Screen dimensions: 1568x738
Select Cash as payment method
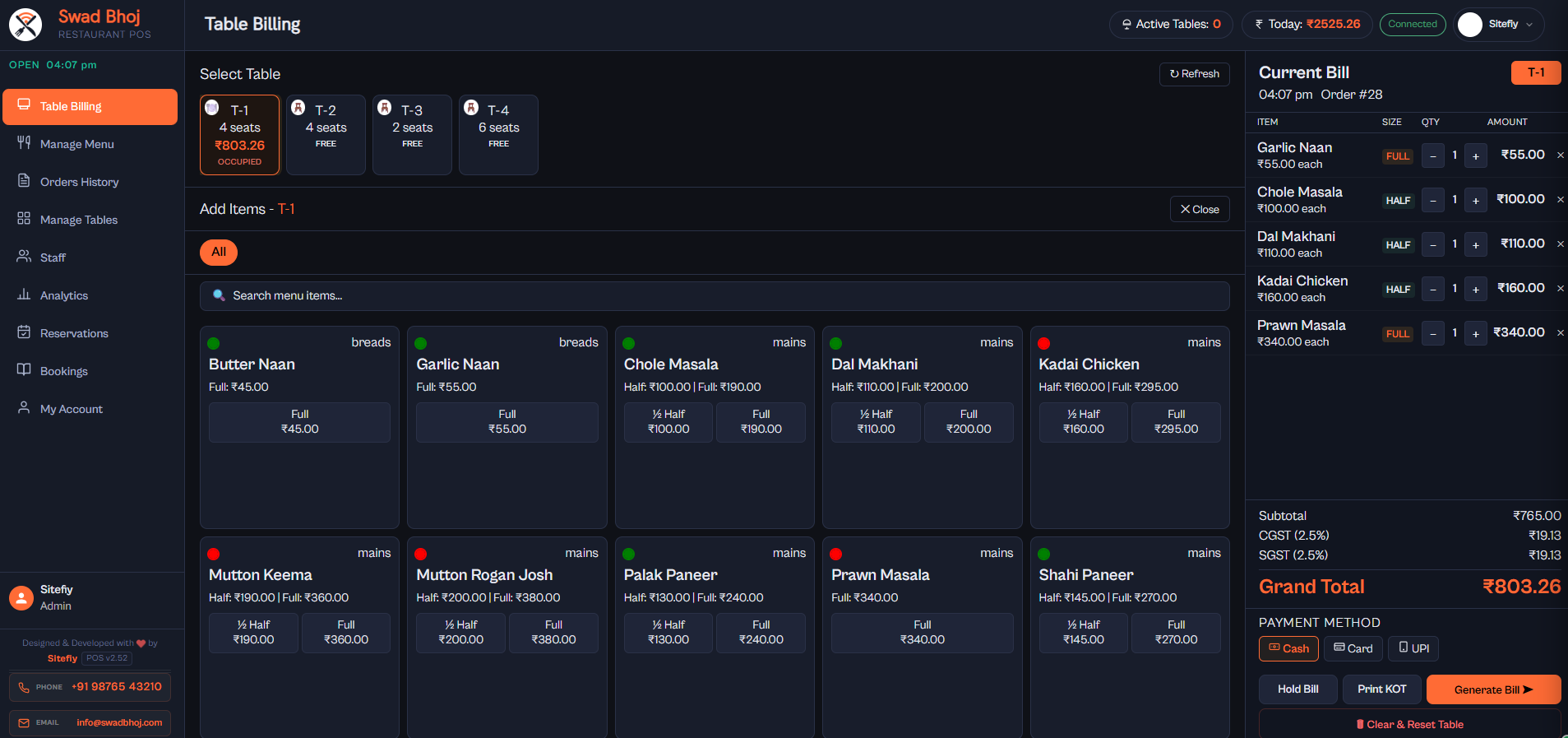pyautogui.click(x=1288, y=648)
